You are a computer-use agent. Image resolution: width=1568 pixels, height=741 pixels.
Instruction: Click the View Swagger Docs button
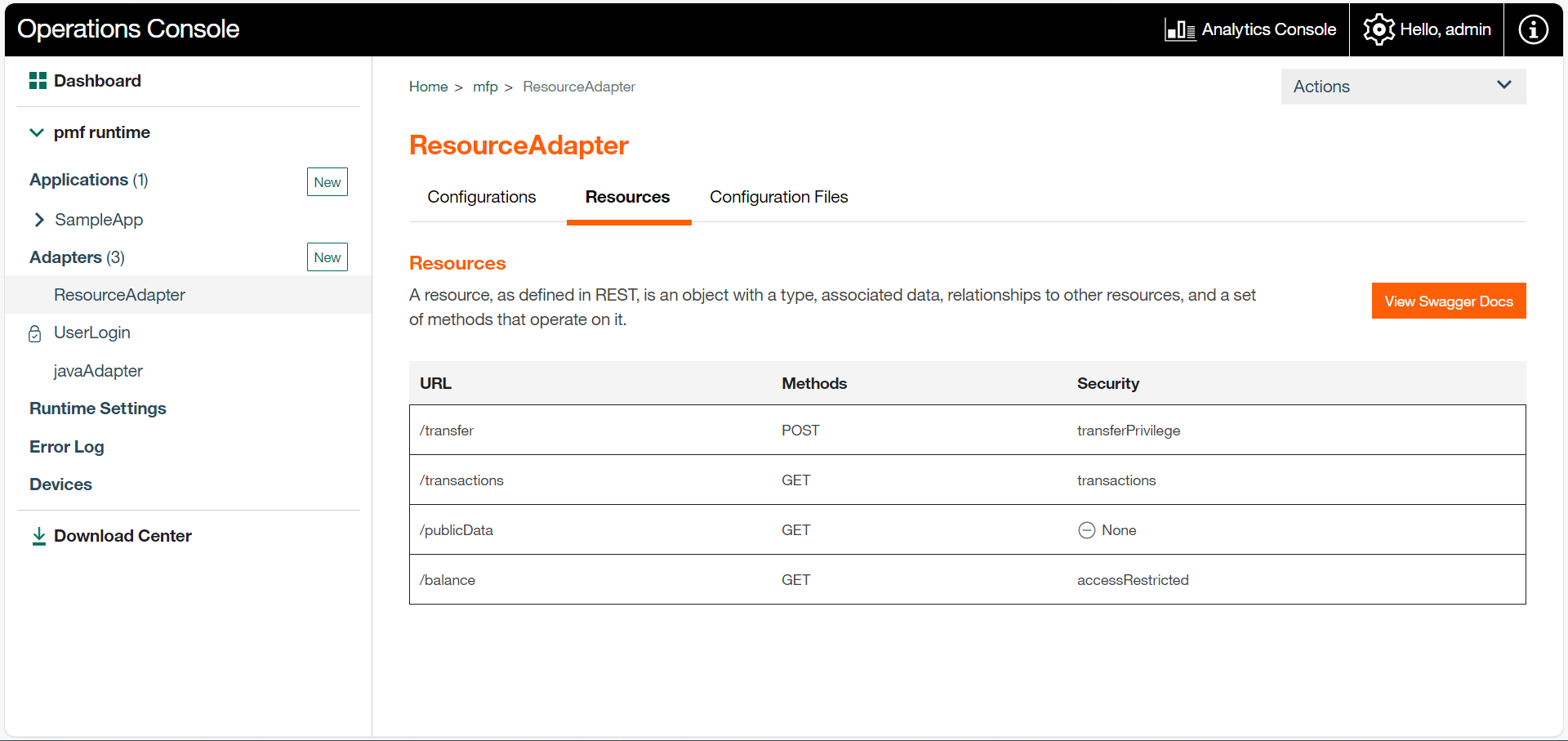(1449, 301)
